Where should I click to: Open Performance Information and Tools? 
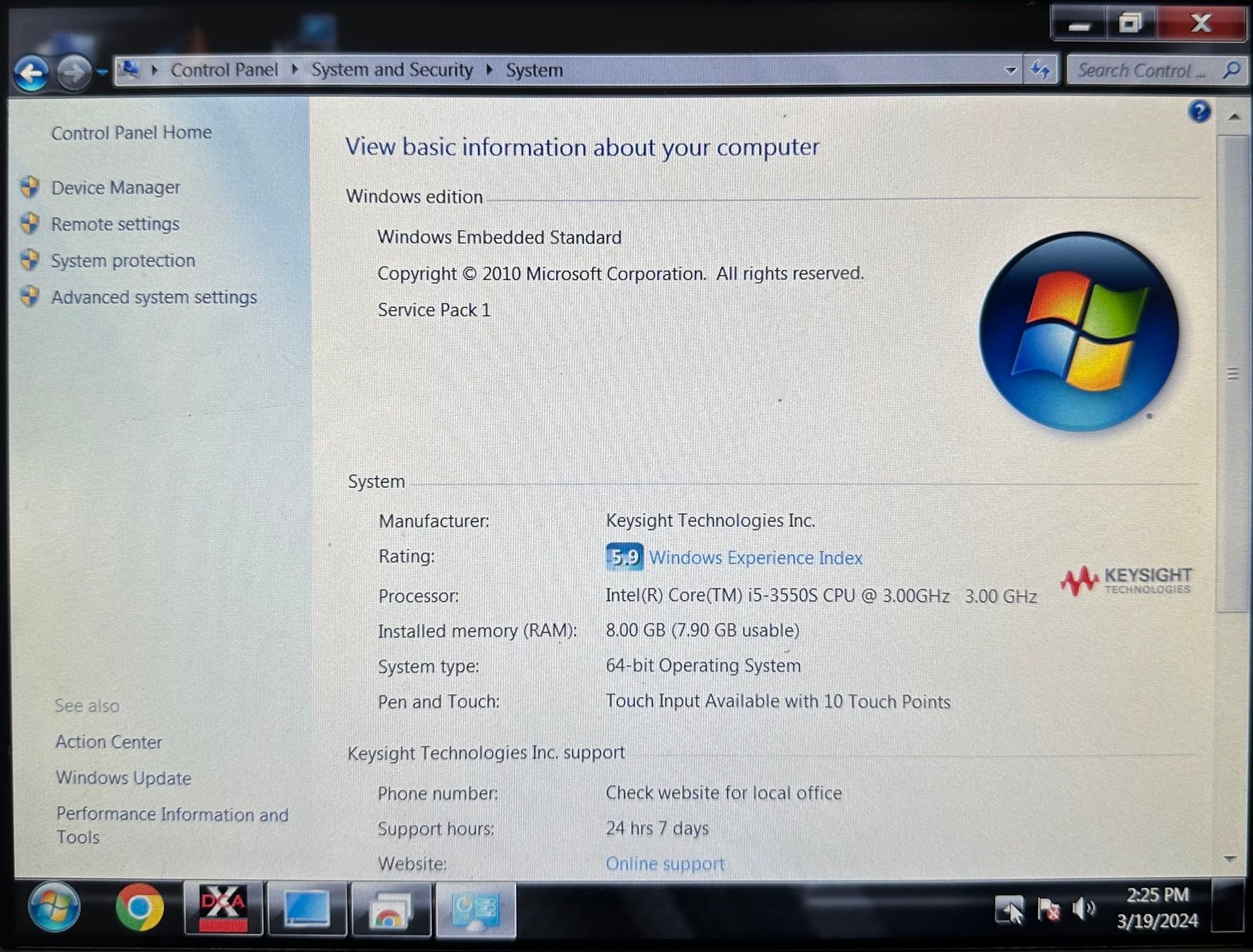pyautogui.click(x=172, y=826)
